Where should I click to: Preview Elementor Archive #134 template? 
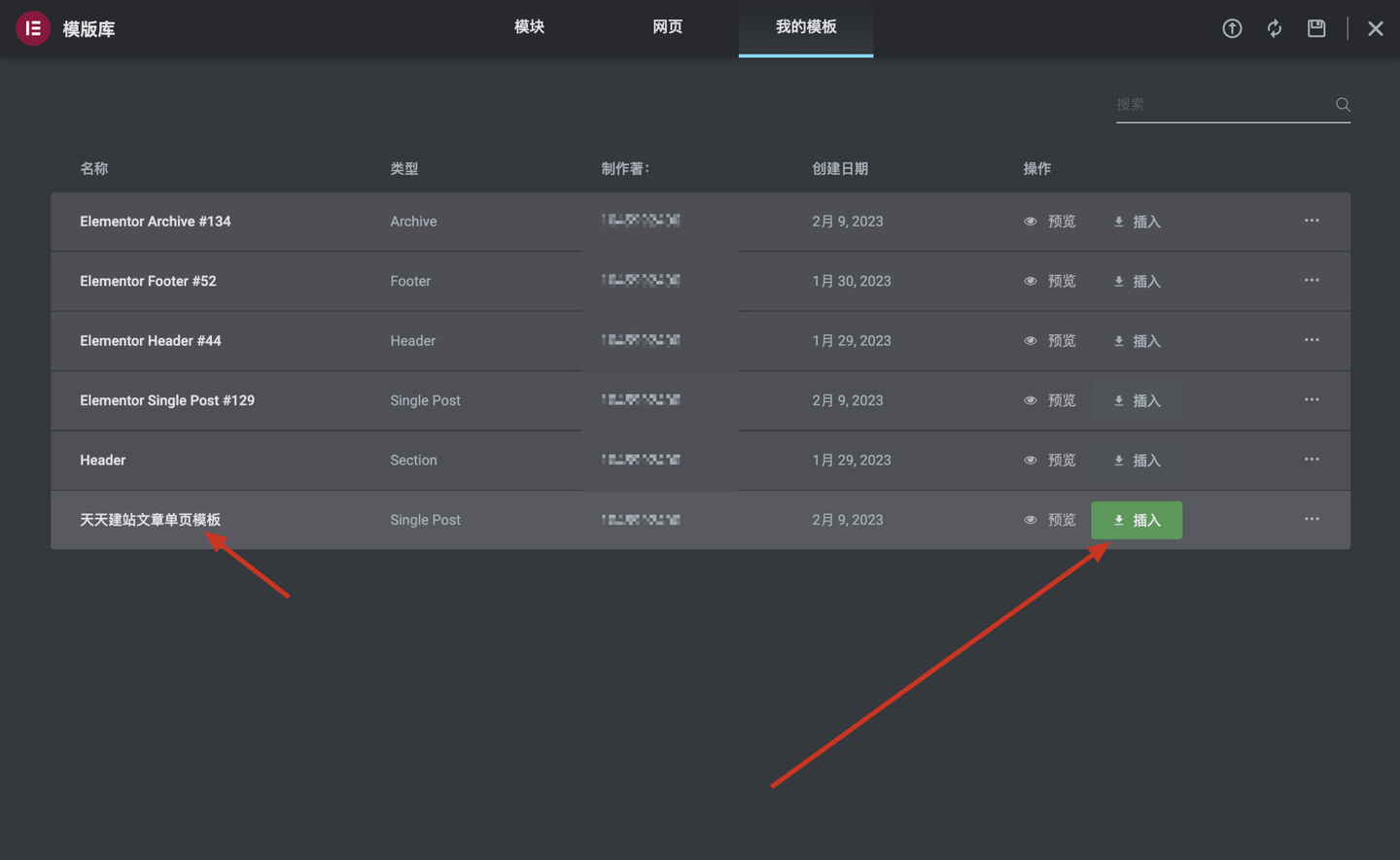(x=1050, y=222)
